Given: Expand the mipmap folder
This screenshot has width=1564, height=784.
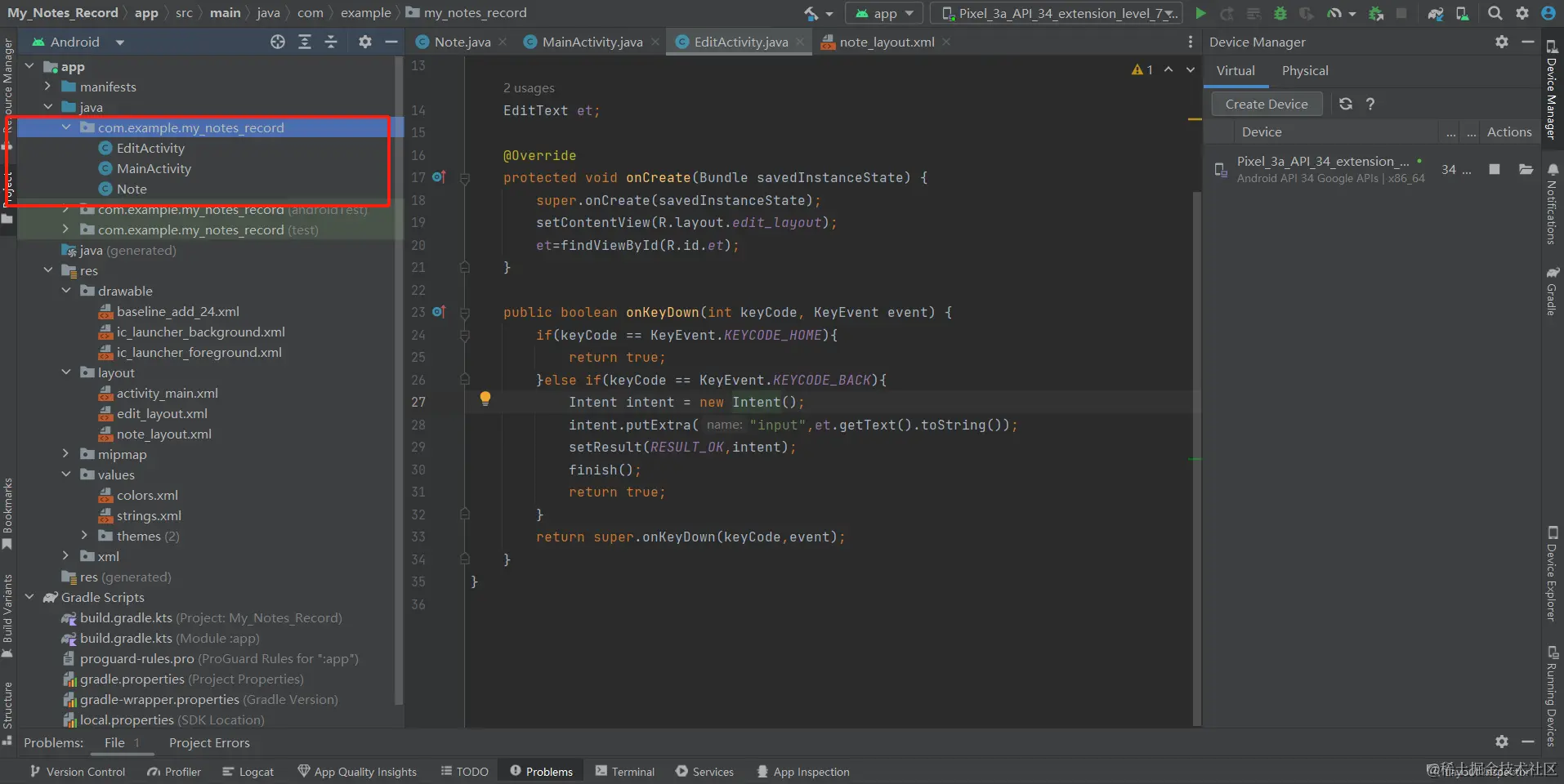Looking at the screenshot, I should 66,454.
